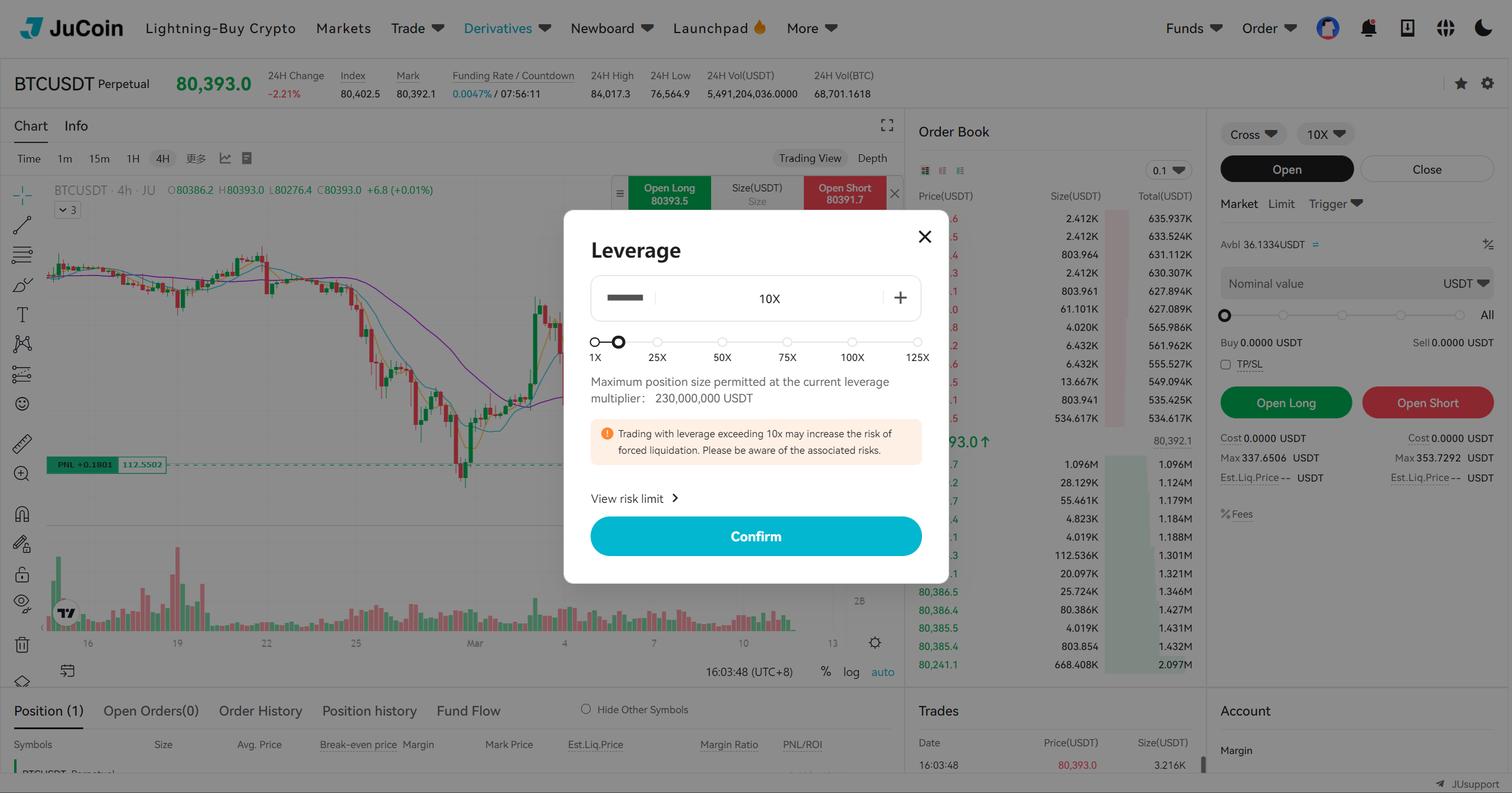1512x793 pixels.
Task: Toggle Hide Other Symbols radio button
Action: pyautogui.click(x=585, y=709)
